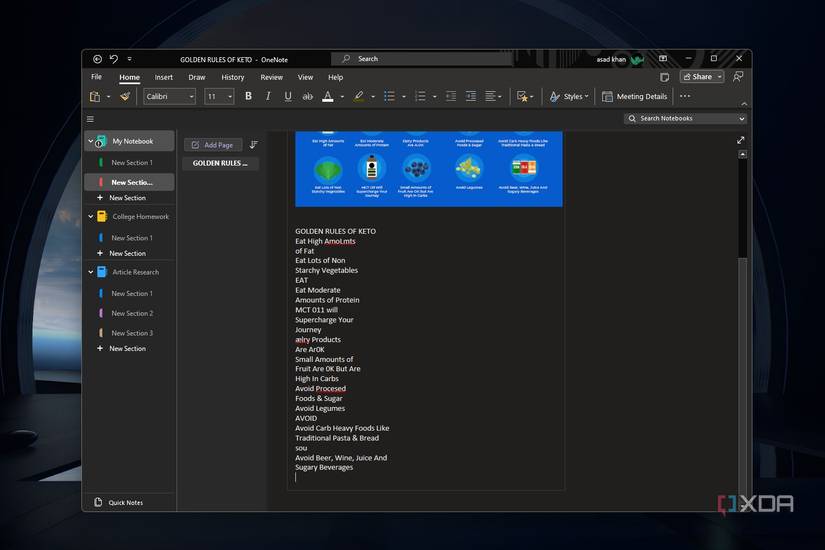Toggle the numbered list
Image resolution: width=825 pixels, height=550 pixels.
tap(420, 96)
